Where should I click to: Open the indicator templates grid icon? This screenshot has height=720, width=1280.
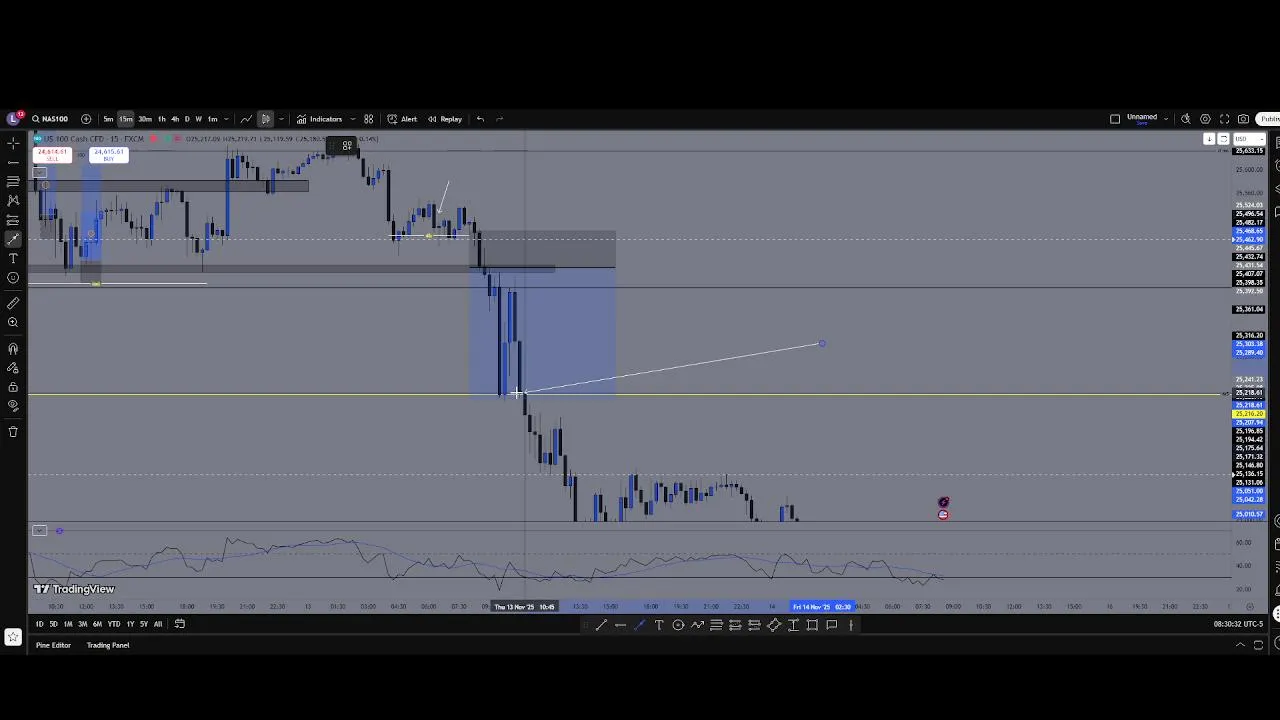pos(369,119)
